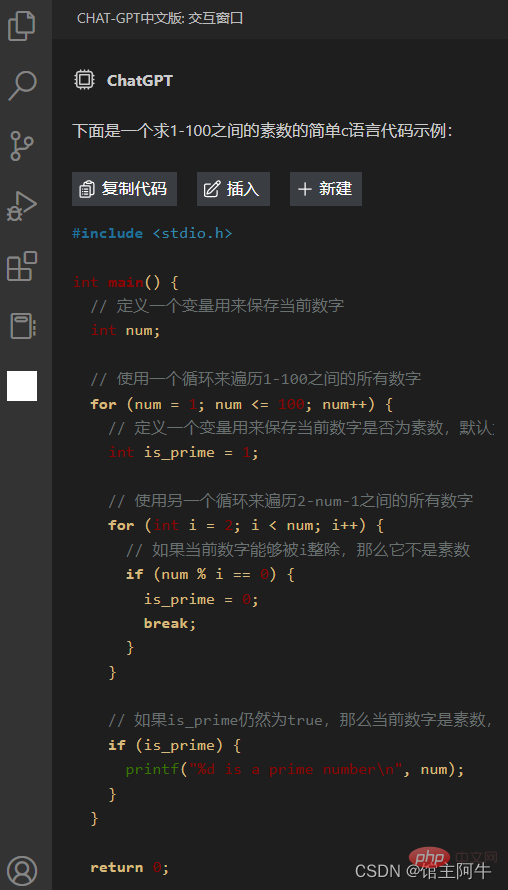Viewport: 508px width, 890px height.
Task: Open the Accounts profile icon
Action: (x=22, y=870)
